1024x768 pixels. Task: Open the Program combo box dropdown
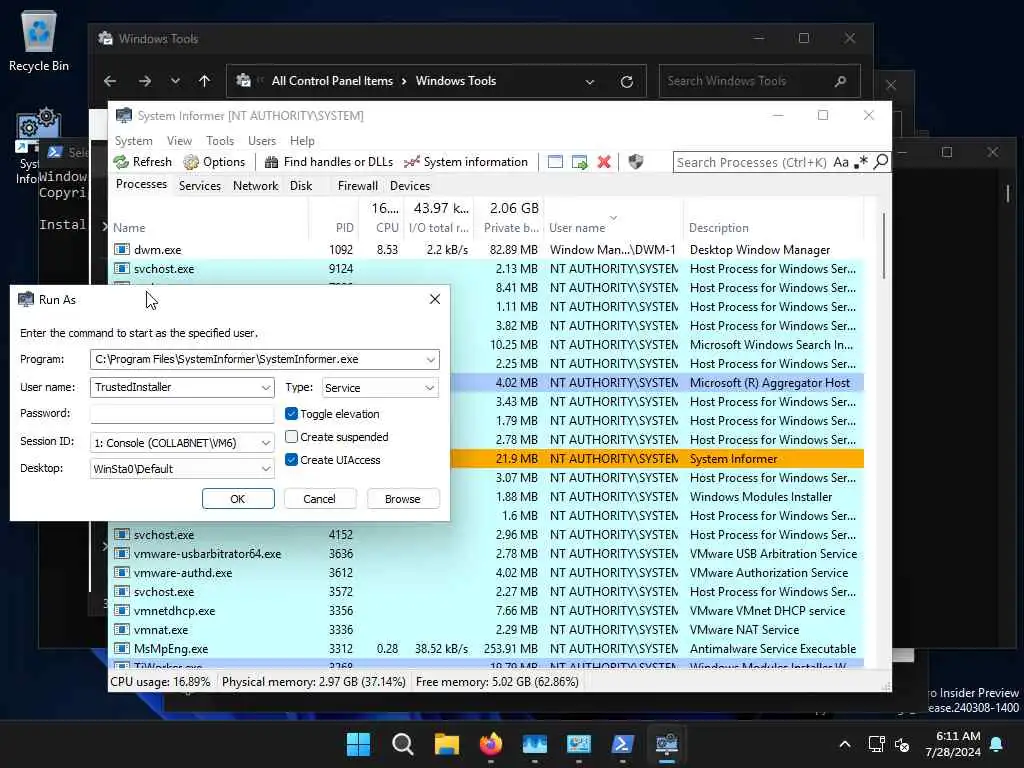[430, 359]
